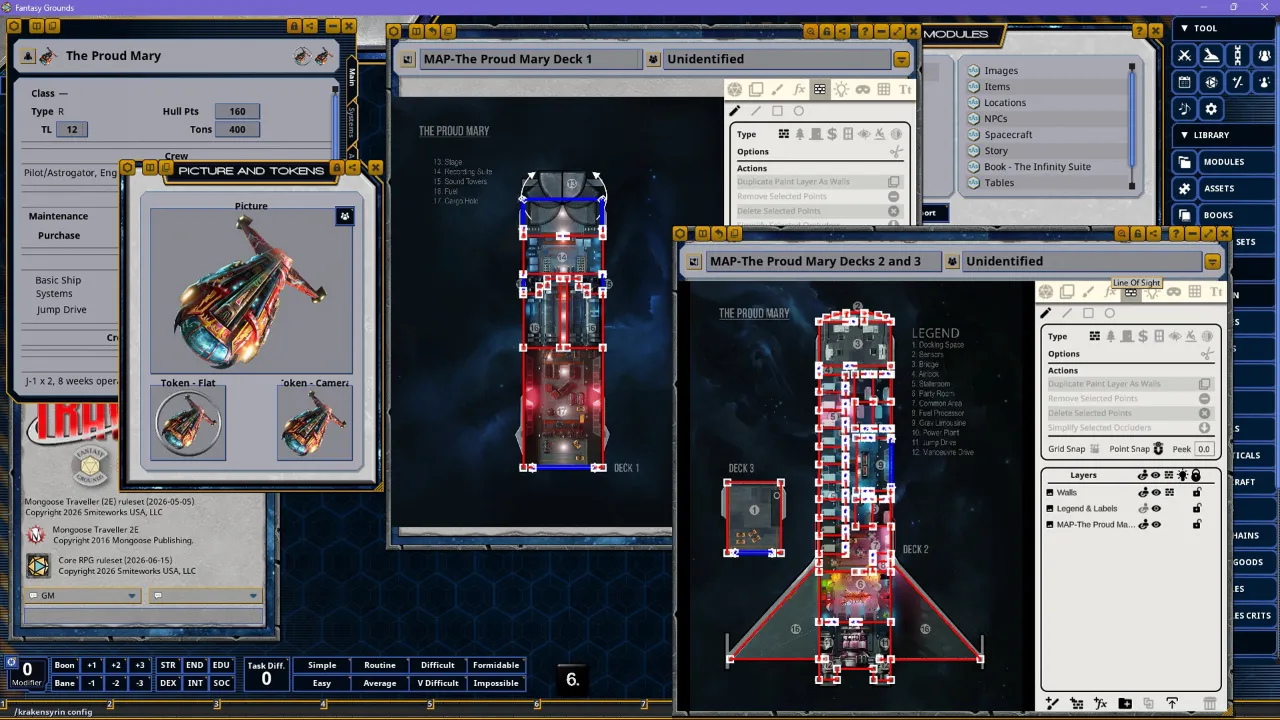Open the combat tracker crossed-swords tool
The height and width of the screenshot is (720, 1280).
[1185, 55]
